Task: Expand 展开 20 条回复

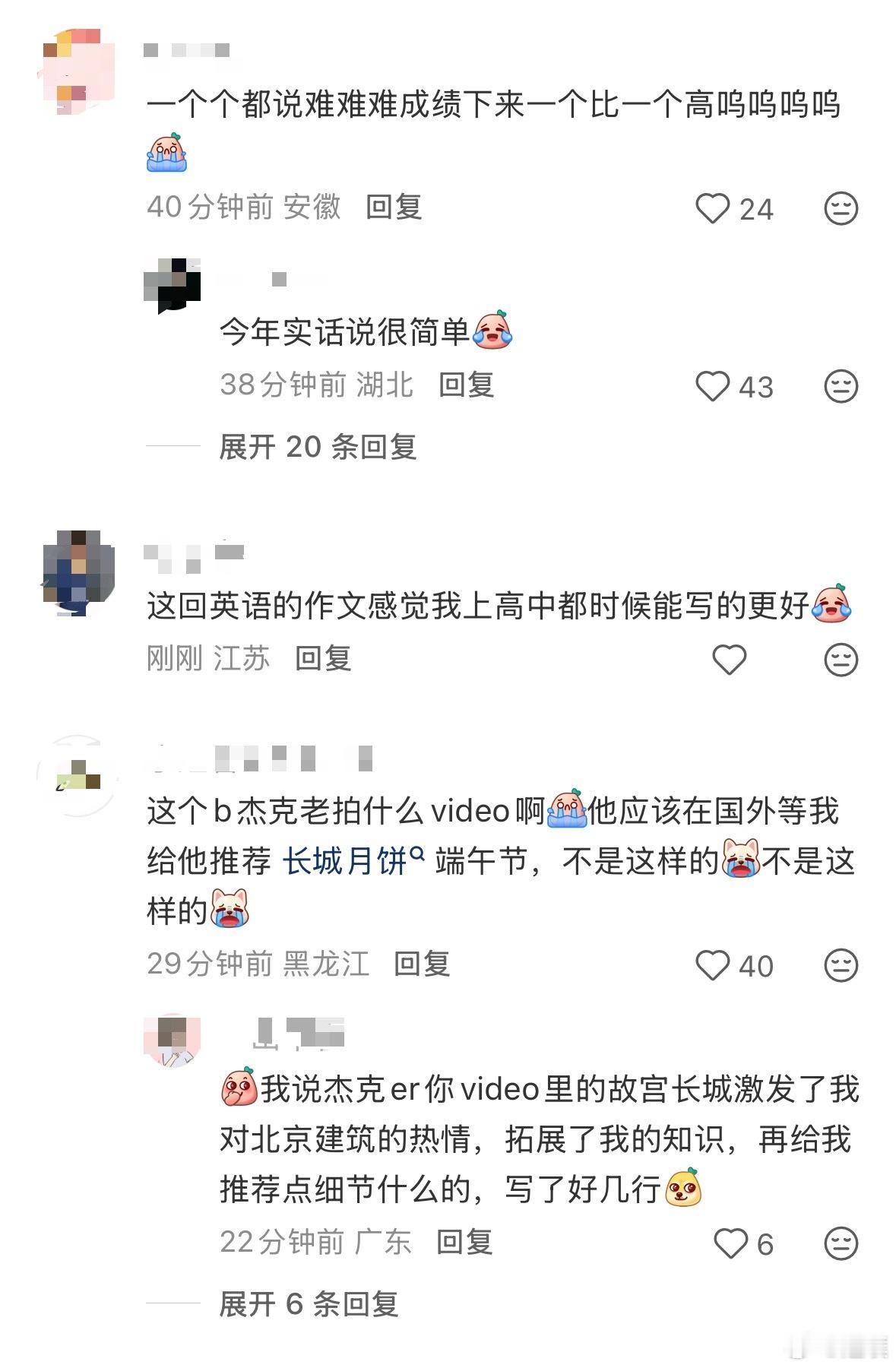Action: (x=318, y=446)
